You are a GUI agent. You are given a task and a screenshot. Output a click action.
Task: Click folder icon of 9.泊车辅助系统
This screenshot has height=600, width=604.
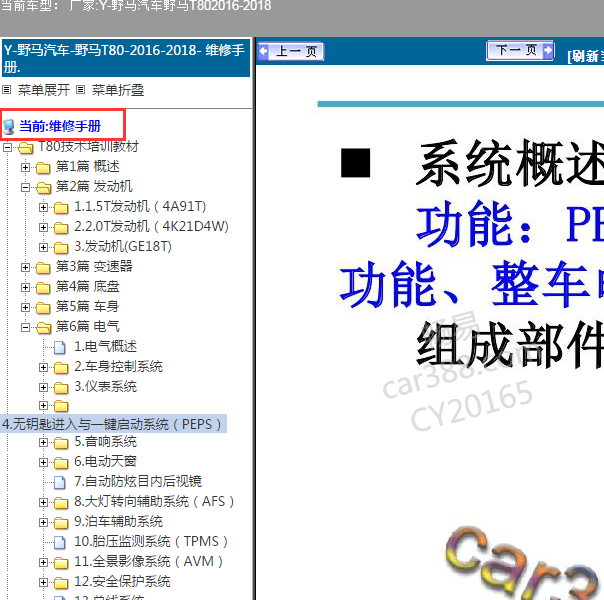(61, 523)
